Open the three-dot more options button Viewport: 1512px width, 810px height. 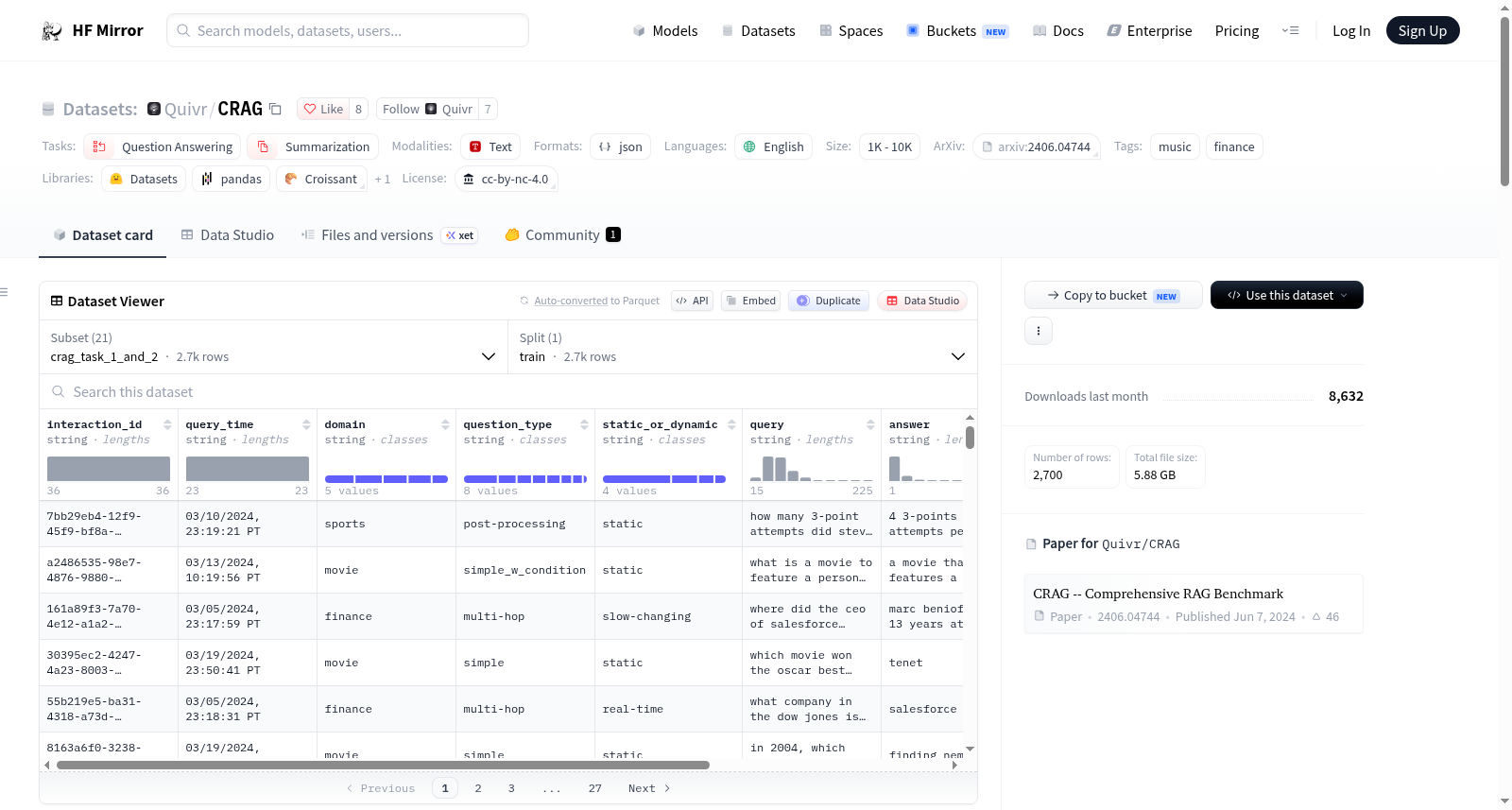coord(1039,331)
